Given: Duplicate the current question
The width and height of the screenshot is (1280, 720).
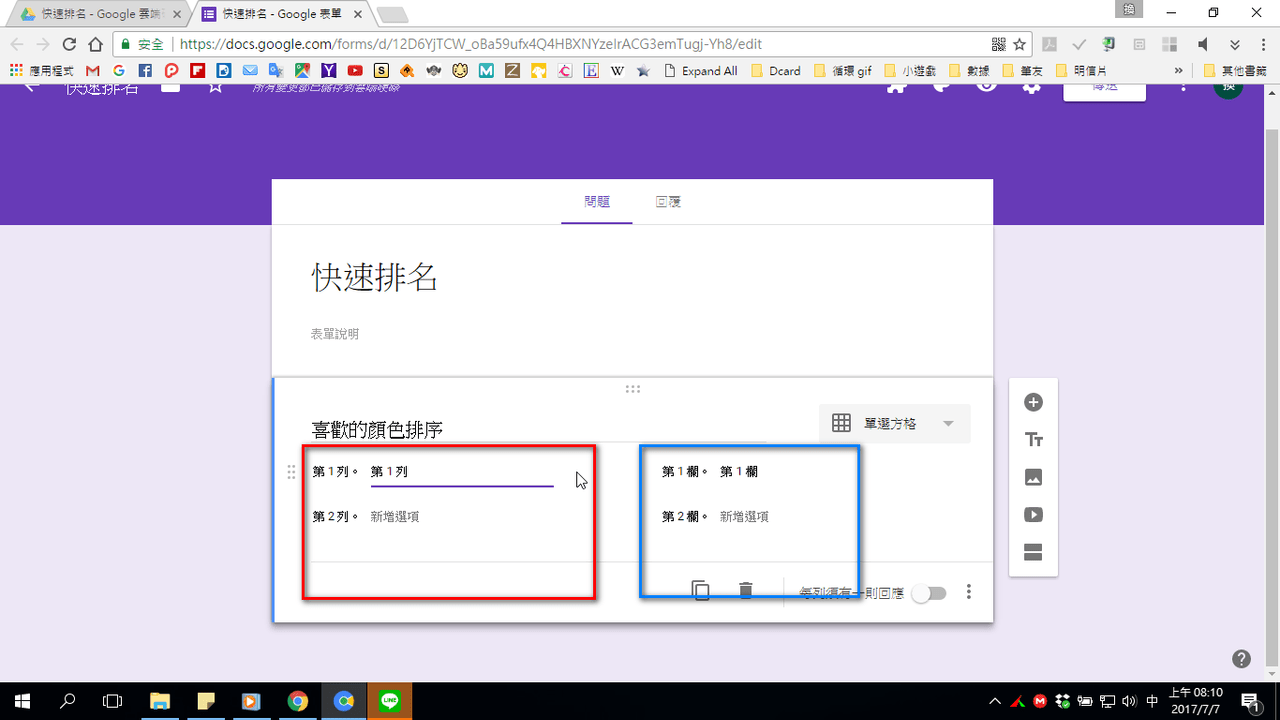Looking at the screenshot, I should pyautogui.click(x=701, y=590).
